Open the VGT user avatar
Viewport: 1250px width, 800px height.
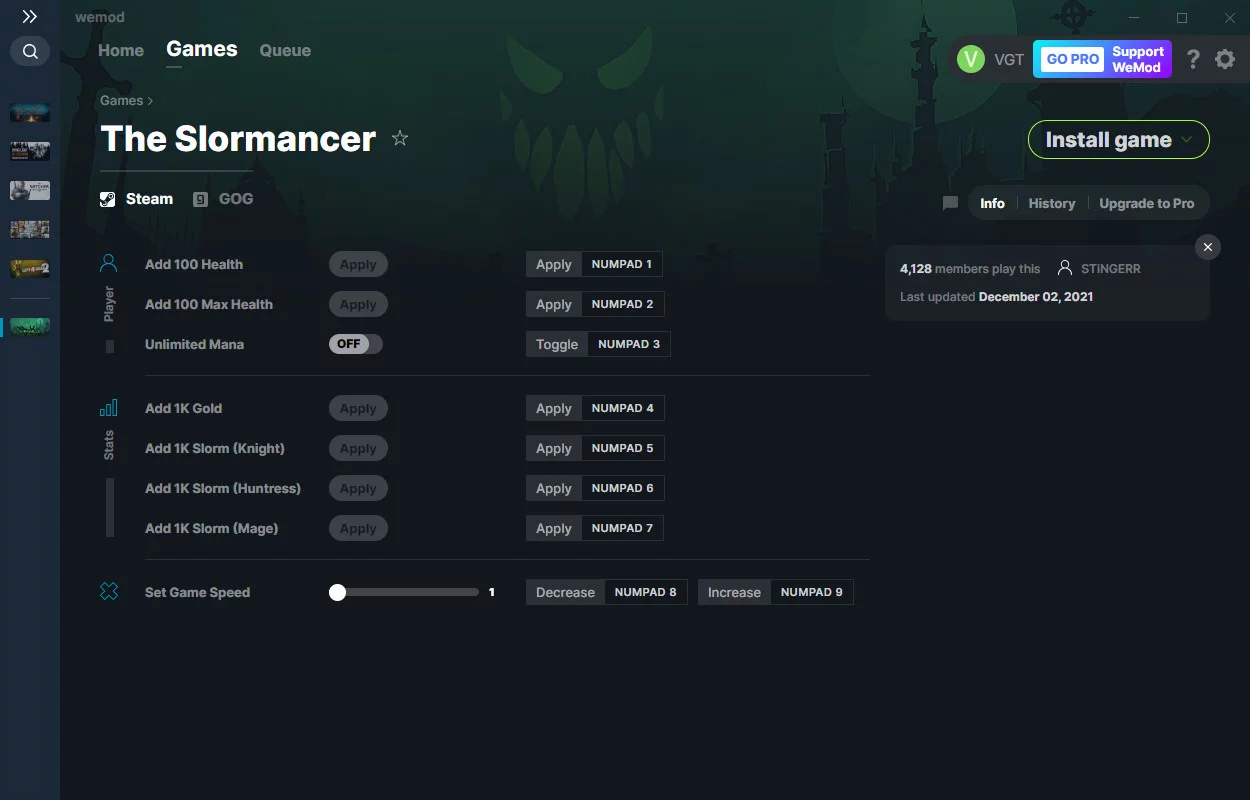coord(970,59)
